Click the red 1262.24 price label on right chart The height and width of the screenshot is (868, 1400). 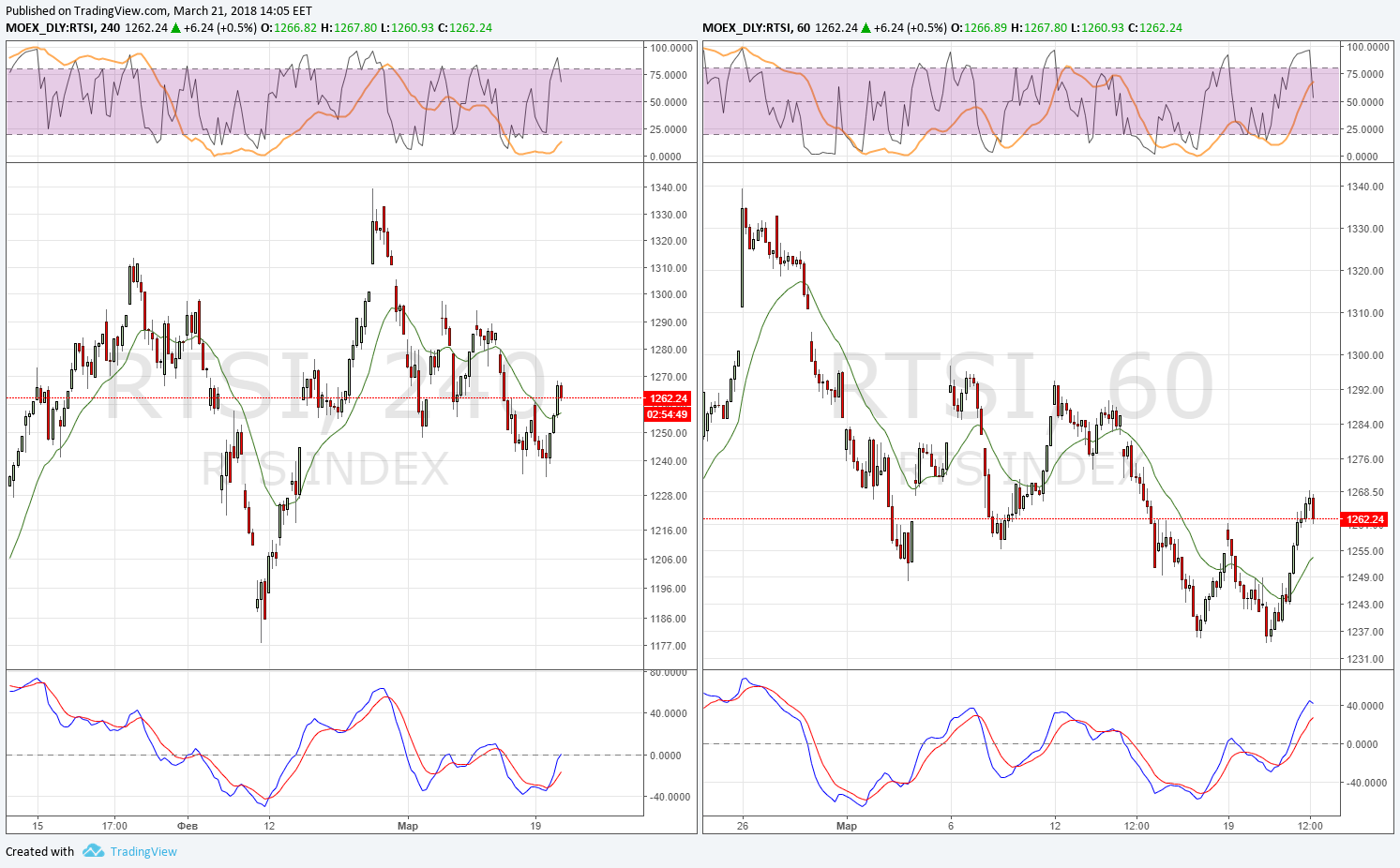coord(1364,518)
